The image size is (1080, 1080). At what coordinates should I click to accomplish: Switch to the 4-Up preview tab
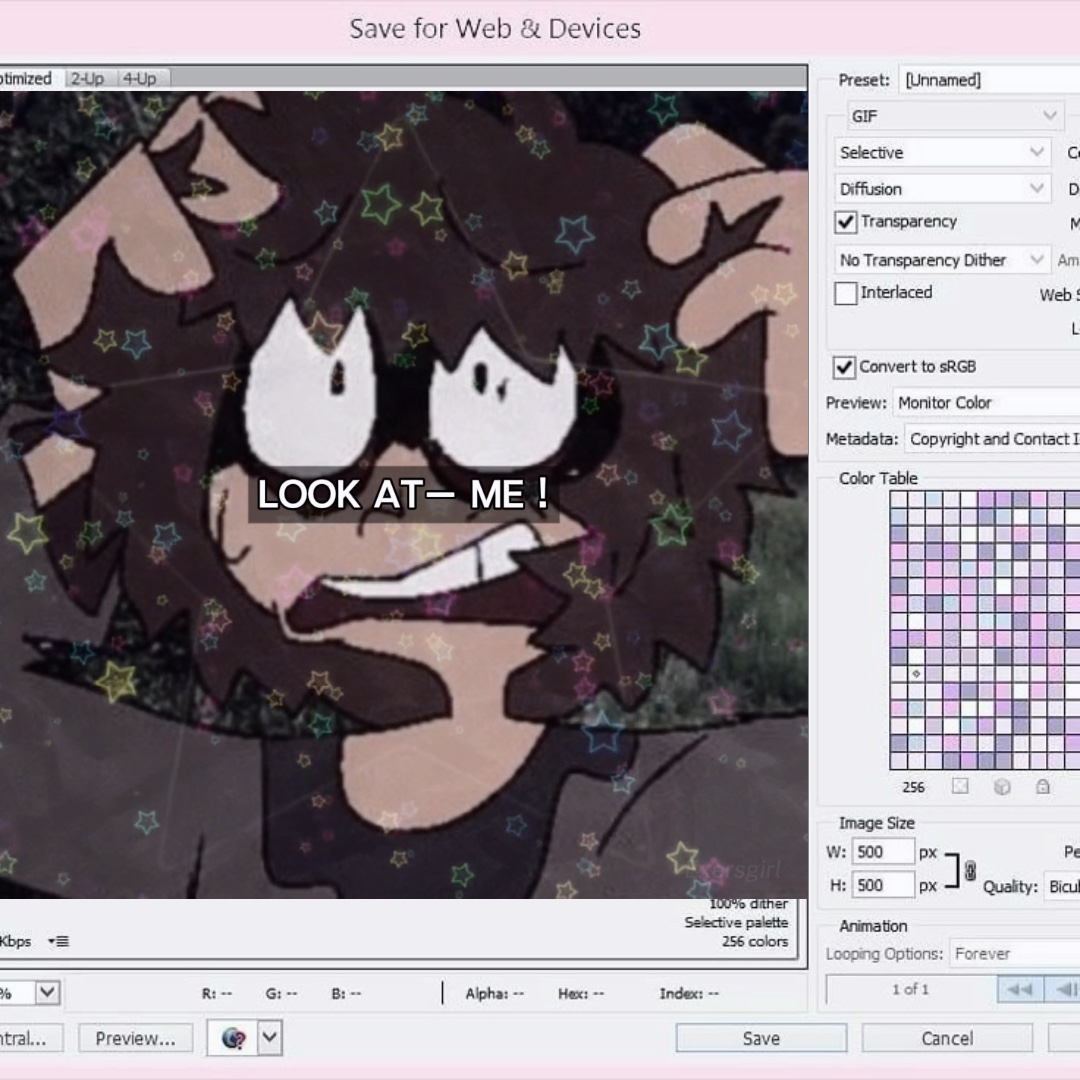pos(141,79)
